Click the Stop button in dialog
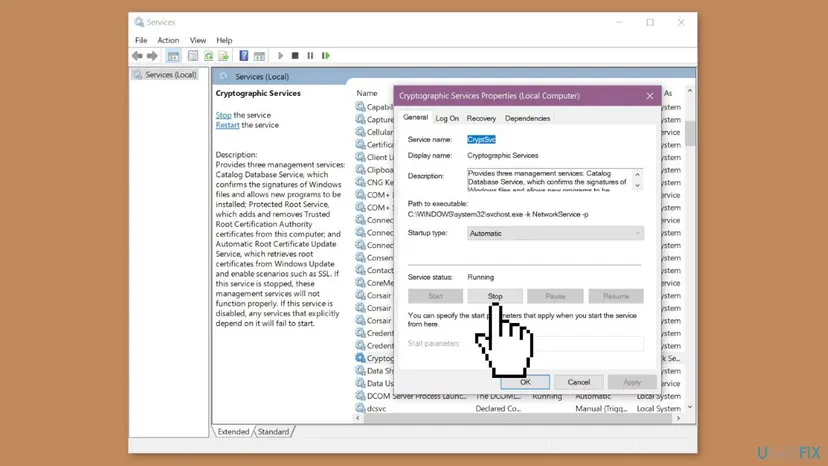 [495, 296]
